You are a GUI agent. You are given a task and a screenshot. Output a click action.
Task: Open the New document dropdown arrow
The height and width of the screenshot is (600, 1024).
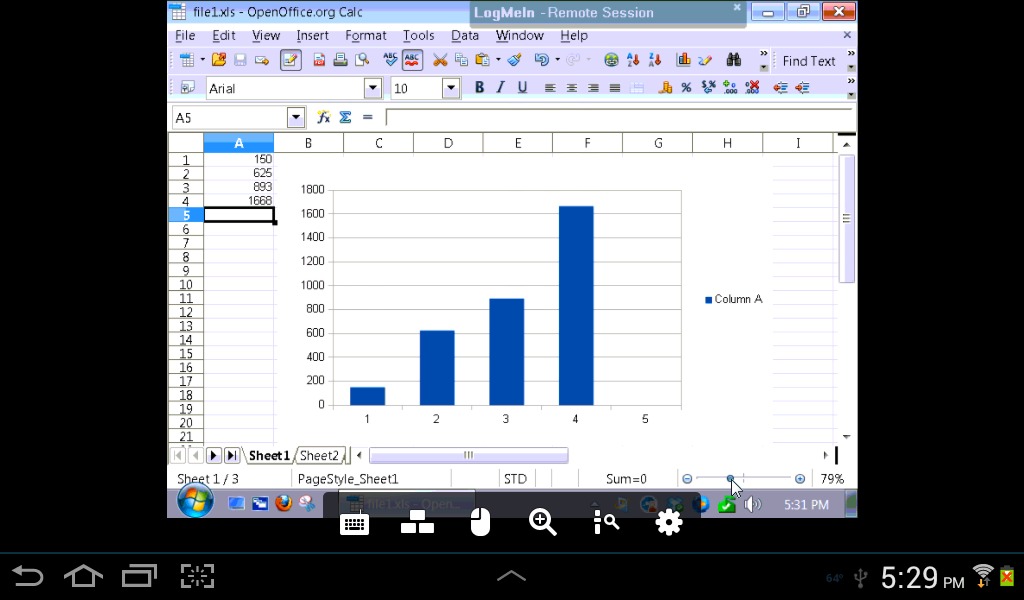pos(202,60)
